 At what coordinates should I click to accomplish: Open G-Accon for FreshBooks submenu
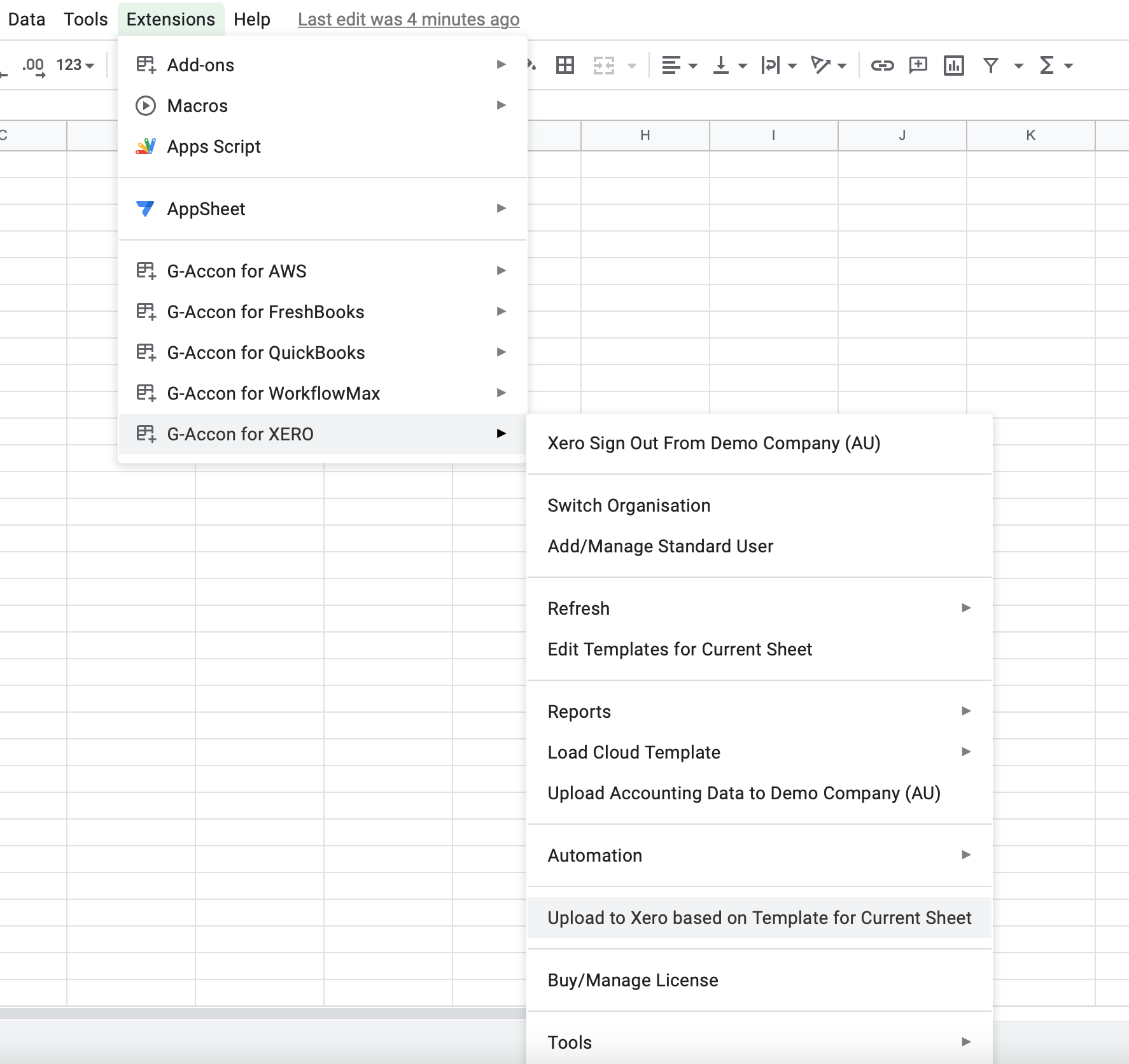(x=323, y=312)
